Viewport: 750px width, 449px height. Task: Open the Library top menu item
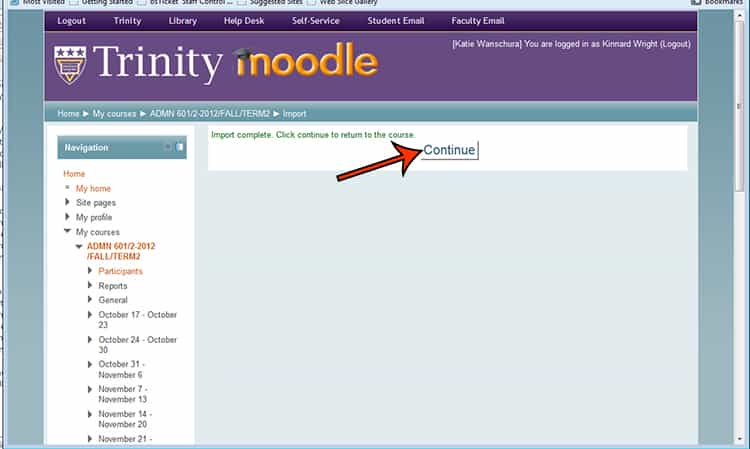point(183,21)
